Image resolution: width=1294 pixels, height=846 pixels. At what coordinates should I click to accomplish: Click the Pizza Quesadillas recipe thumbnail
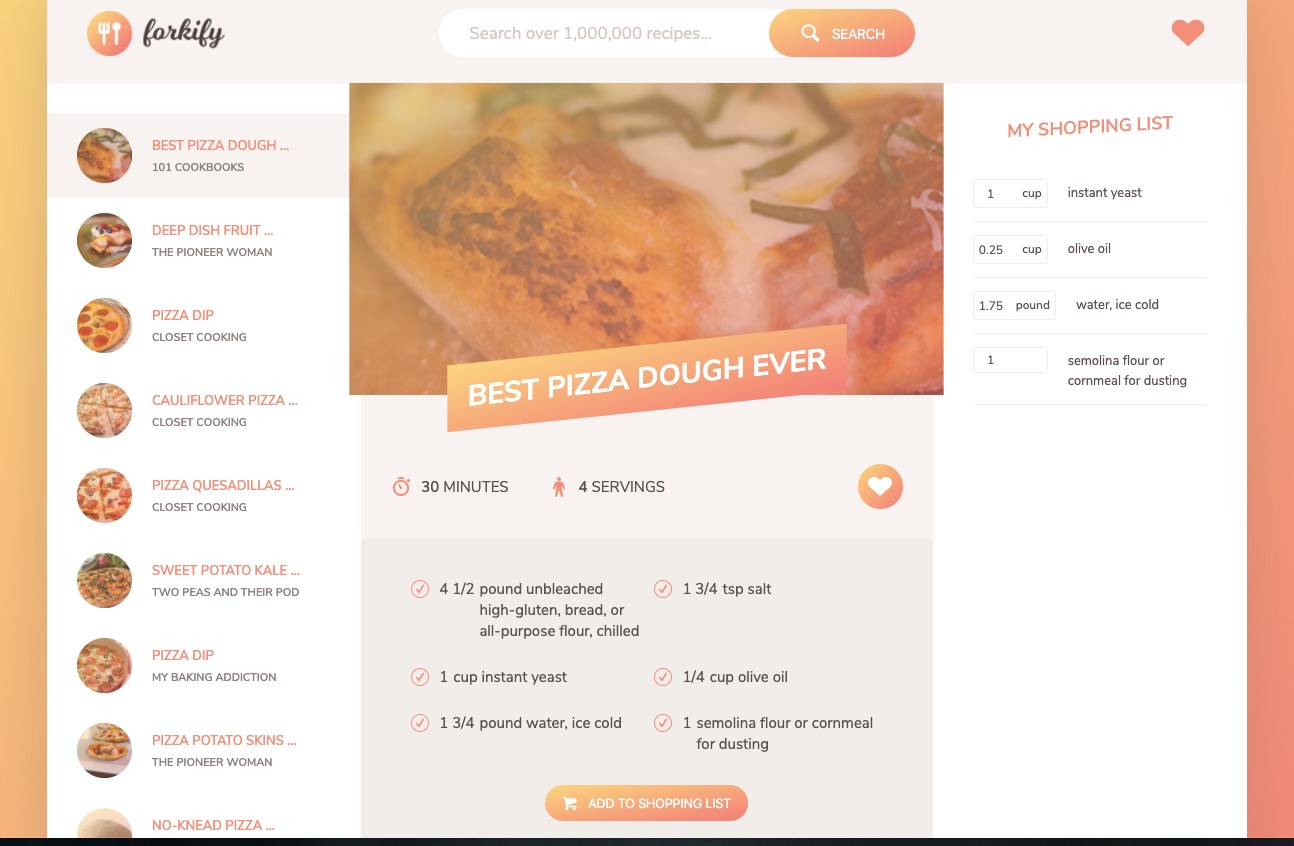(104, 495)
